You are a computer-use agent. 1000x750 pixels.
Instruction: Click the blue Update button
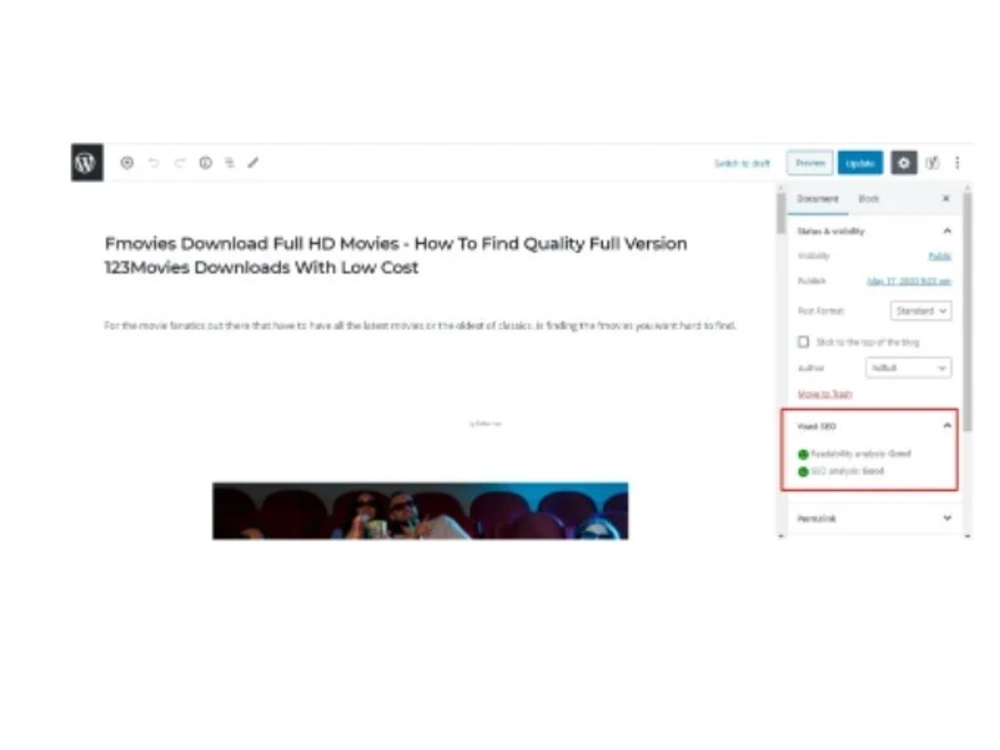(x=860, y=163)
